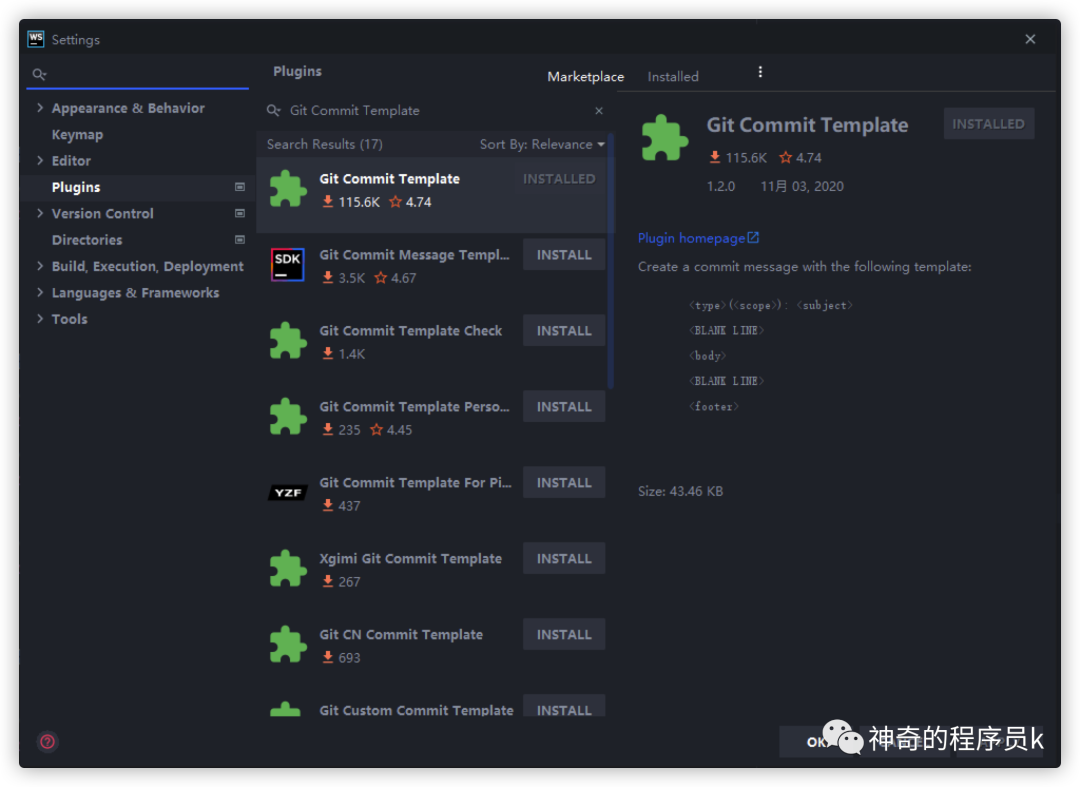This screenshot has width=1080, height=787.
Task: Close the Settings dialog
Action: click(x=1030, y=39)
